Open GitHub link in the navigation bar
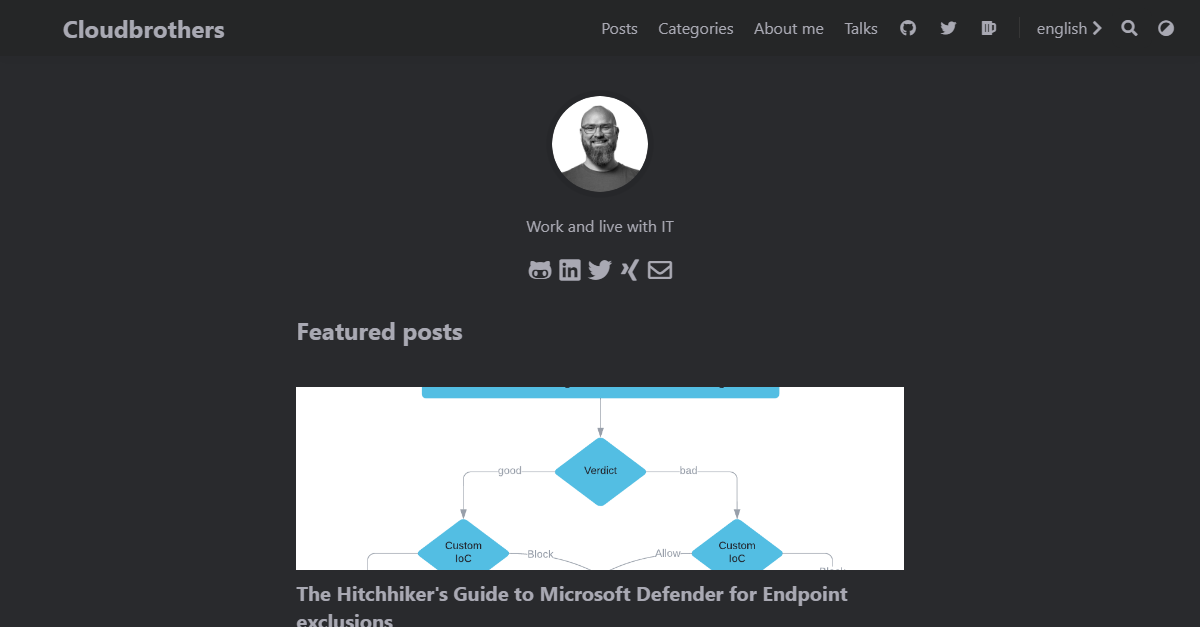This screenshot has width=1200, height=627. 908,28
